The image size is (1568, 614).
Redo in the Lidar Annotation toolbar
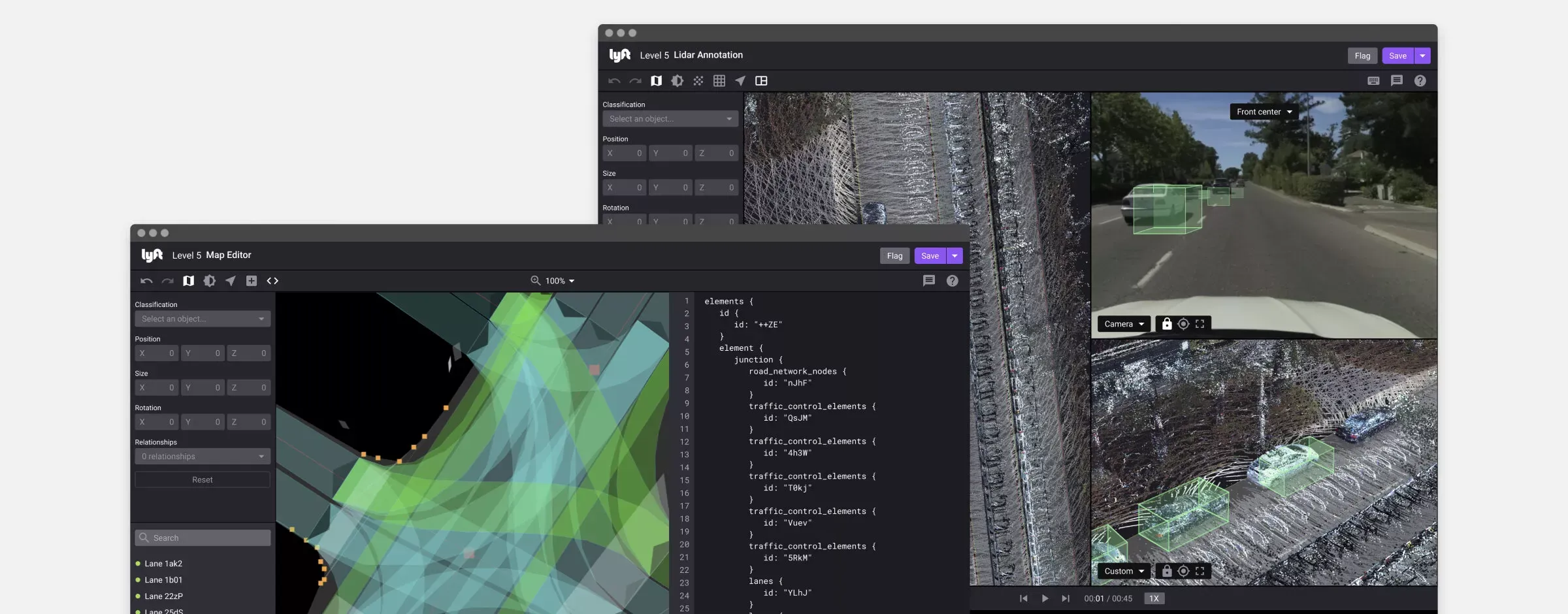(635, 81)
